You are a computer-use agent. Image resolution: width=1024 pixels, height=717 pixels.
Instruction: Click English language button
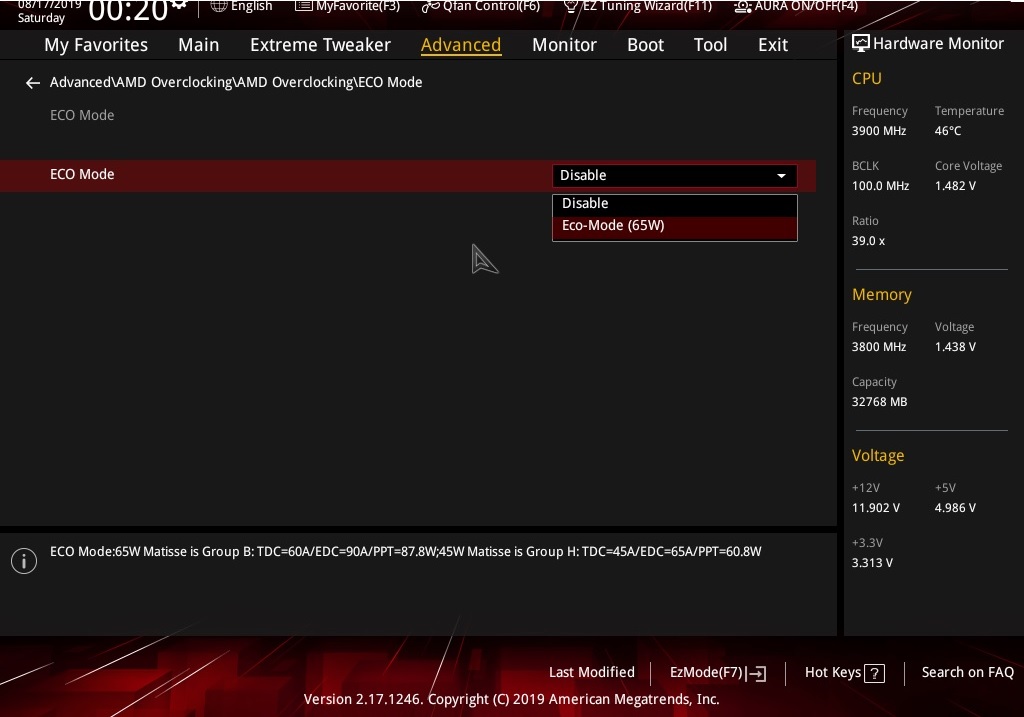242,6
